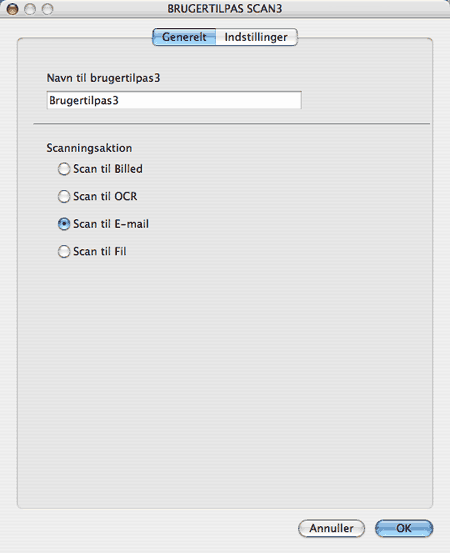Confirm settings with the OK button

click(x=404, y=528)
